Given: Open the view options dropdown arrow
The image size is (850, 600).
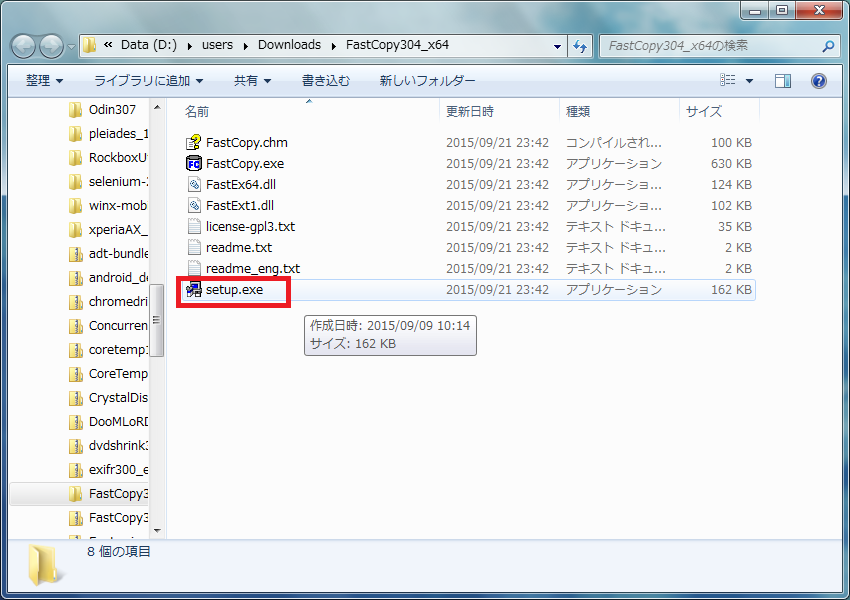Looking at the screenshot, I should click(750, 81).
